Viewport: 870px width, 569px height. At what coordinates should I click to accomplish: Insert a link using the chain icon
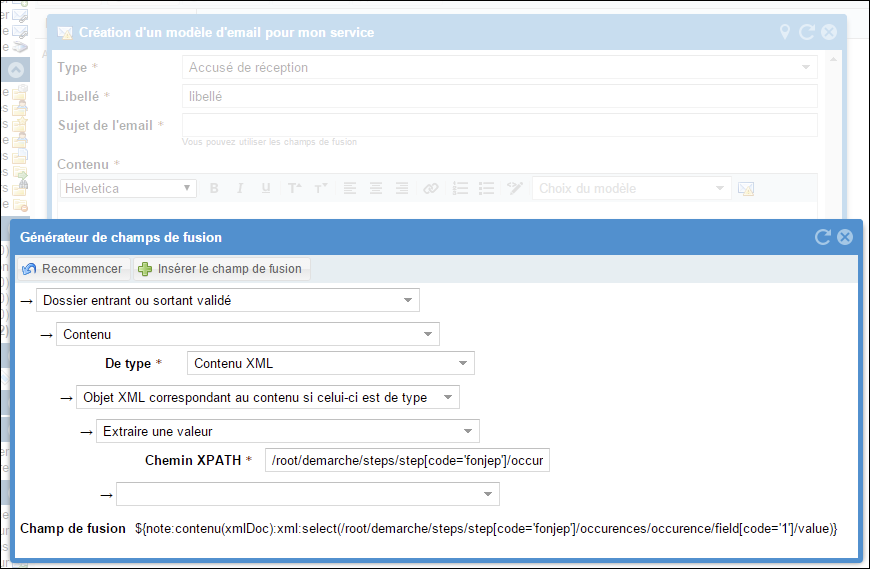tap(430, 188)
